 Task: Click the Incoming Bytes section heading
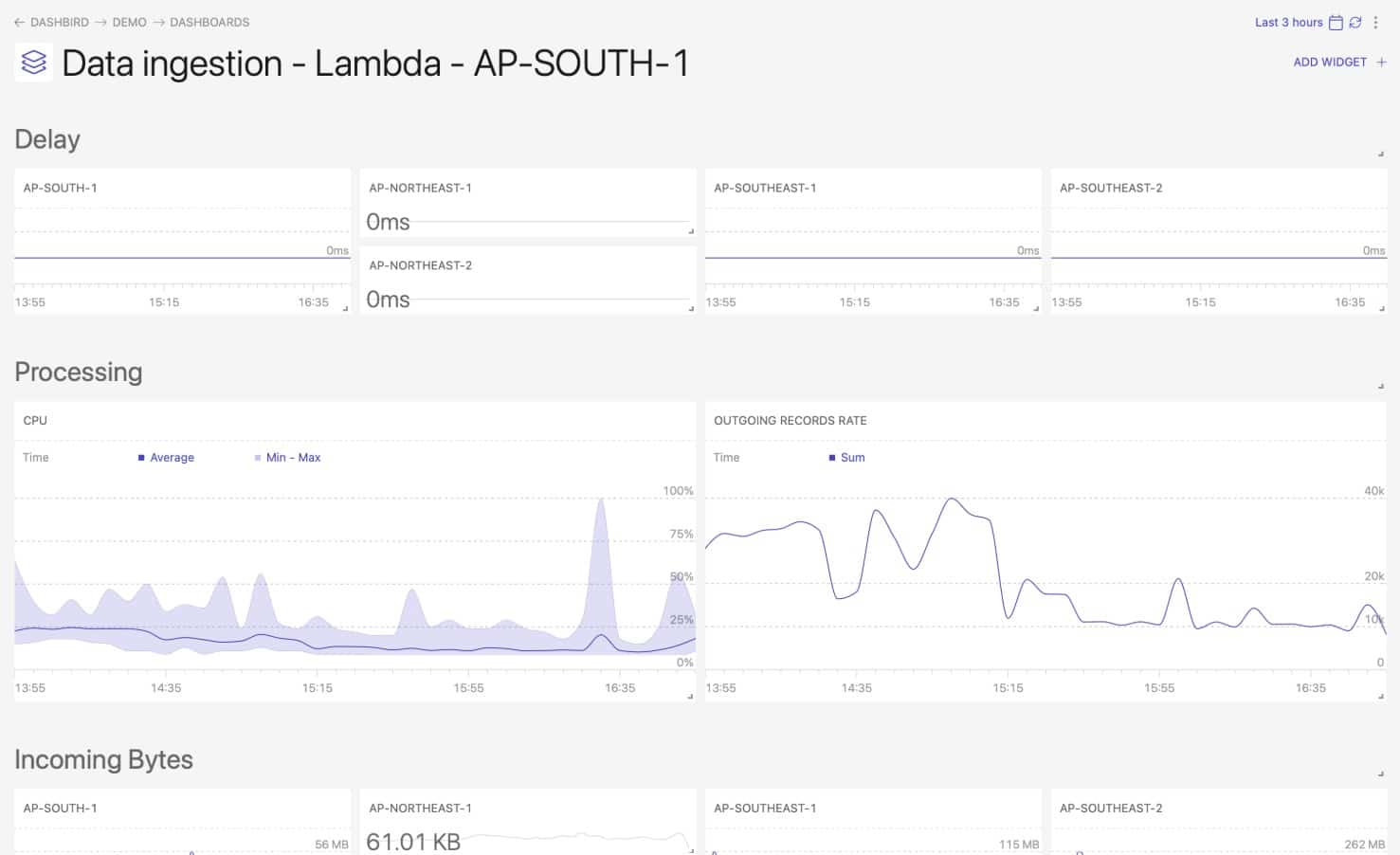pos(103,759)
